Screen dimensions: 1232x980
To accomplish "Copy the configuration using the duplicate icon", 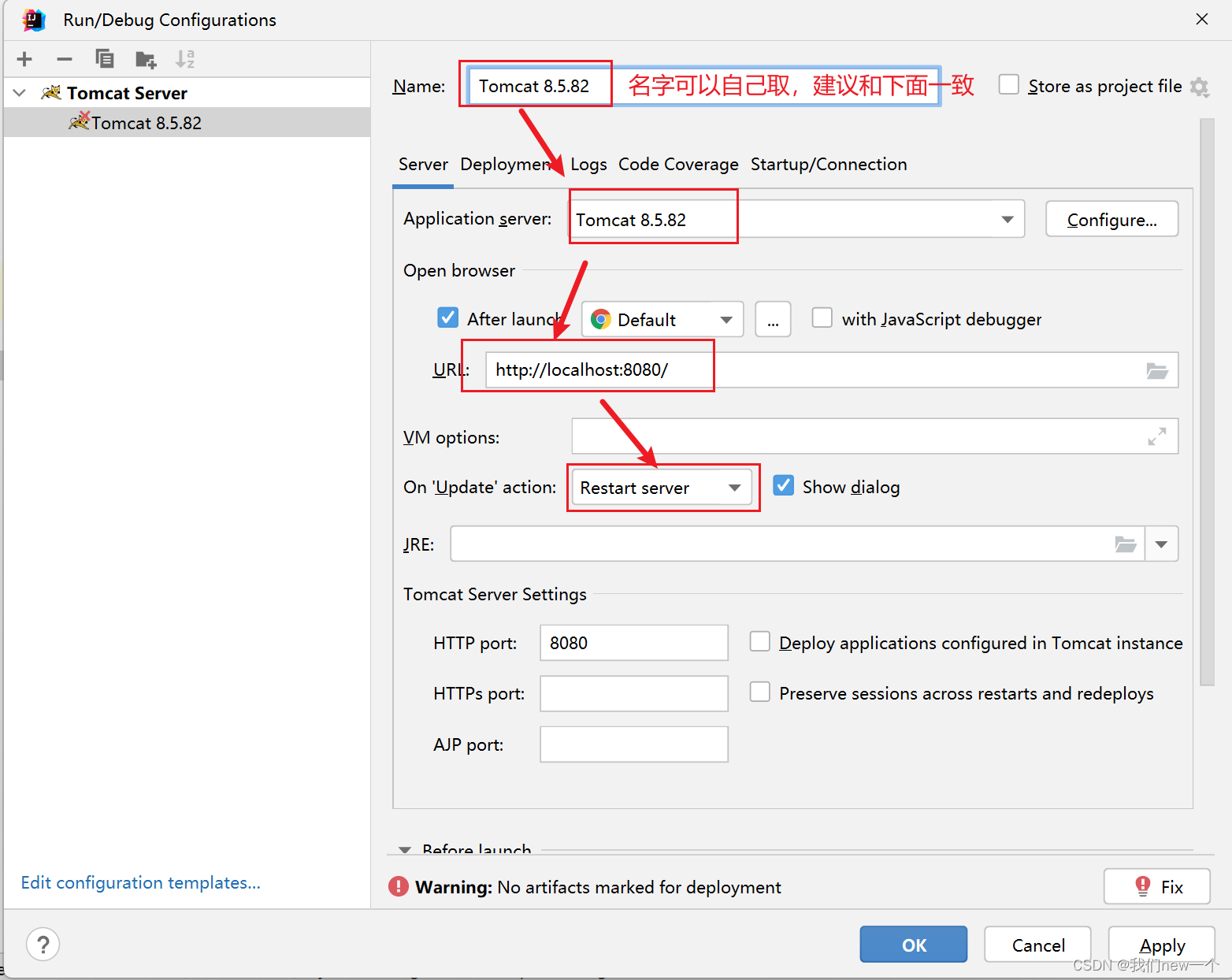I will tap(104, 59).
